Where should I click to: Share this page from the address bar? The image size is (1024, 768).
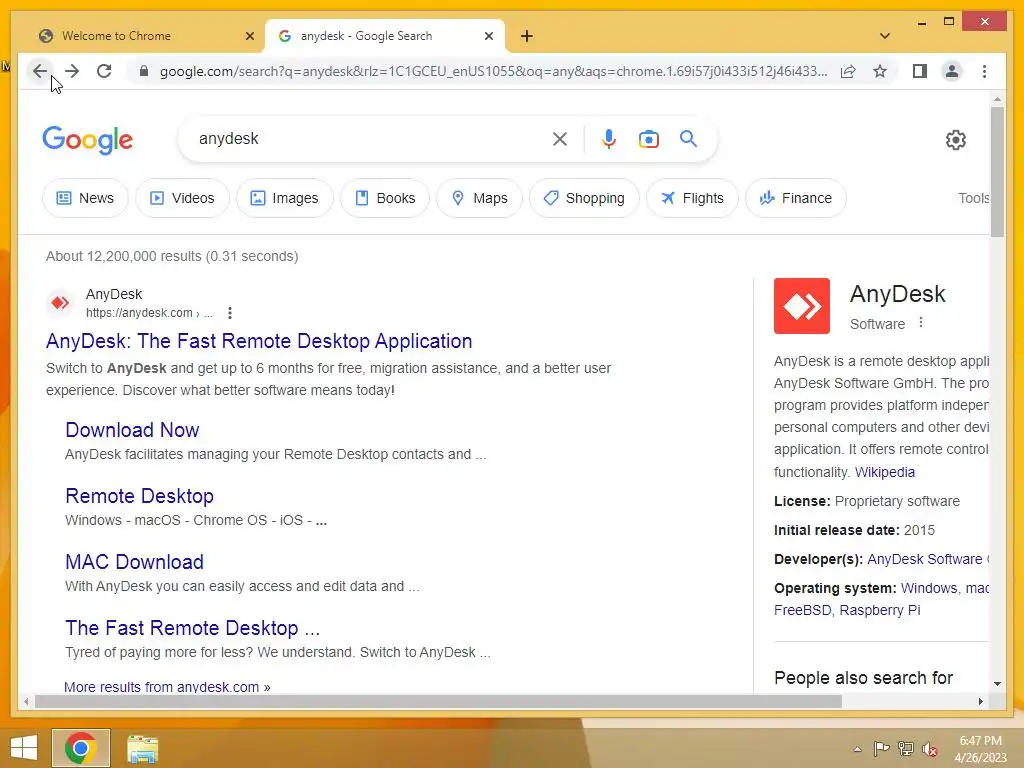click(x=848, y=71)
